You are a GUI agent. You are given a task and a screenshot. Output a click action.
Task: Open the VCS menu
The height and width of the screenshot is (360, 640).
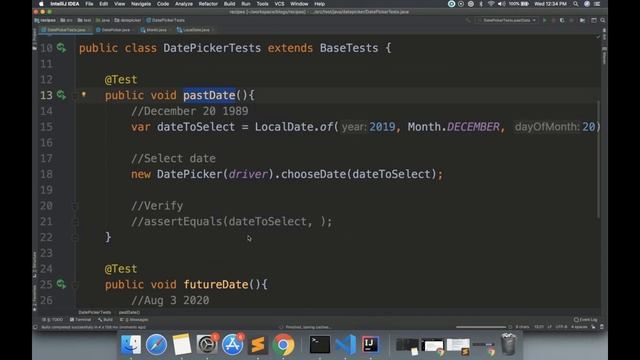(279, 4)
